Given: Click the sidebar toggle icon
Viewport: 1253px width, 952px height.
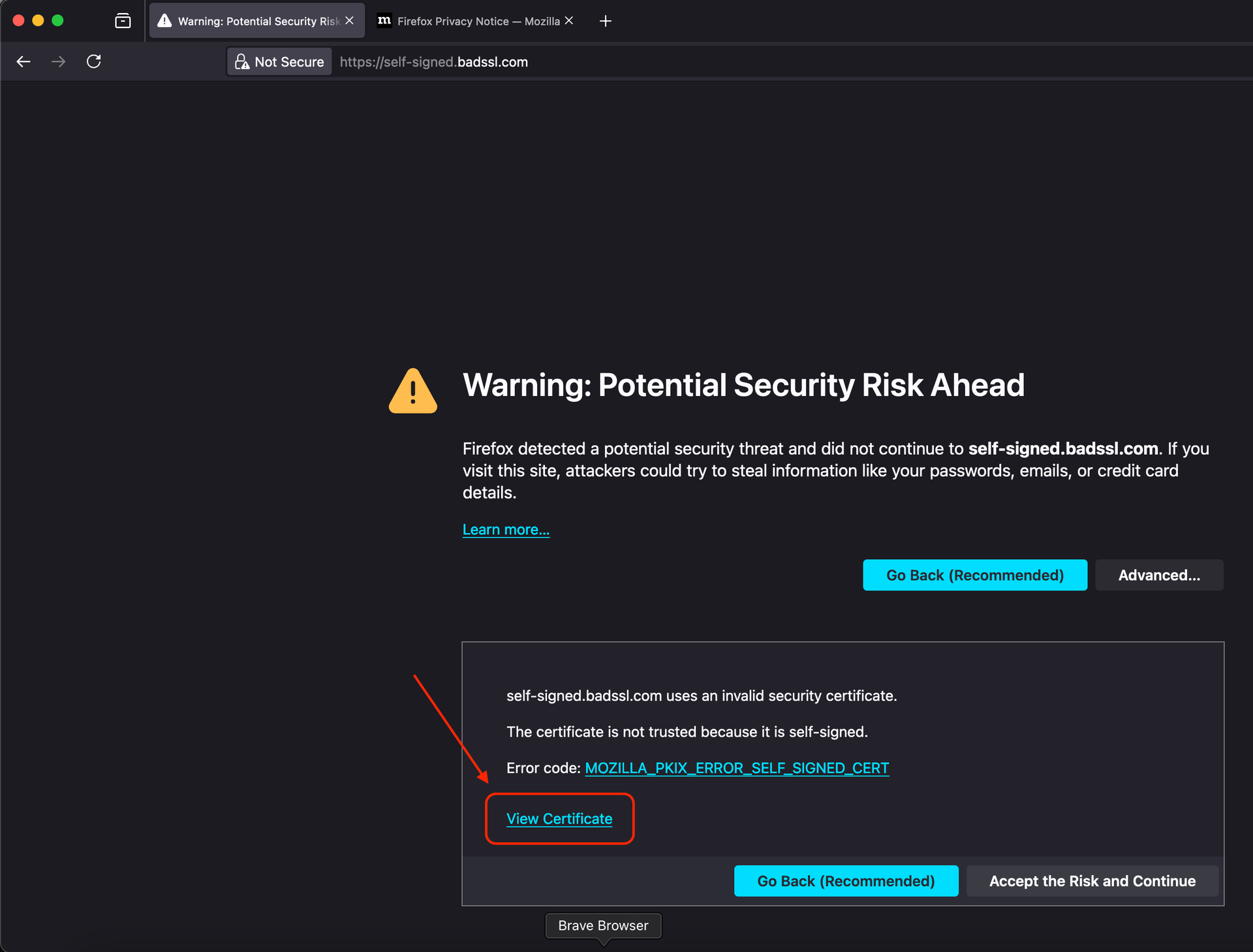Looking at the screenshot, I should click(123, 20).
